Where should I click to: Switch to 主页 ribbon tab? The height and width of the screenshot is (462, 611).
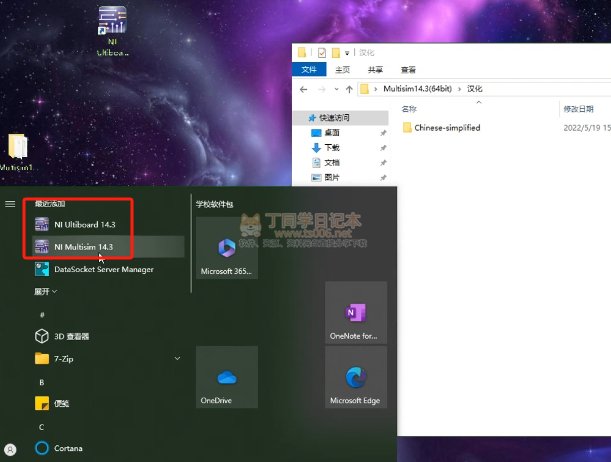343,70
